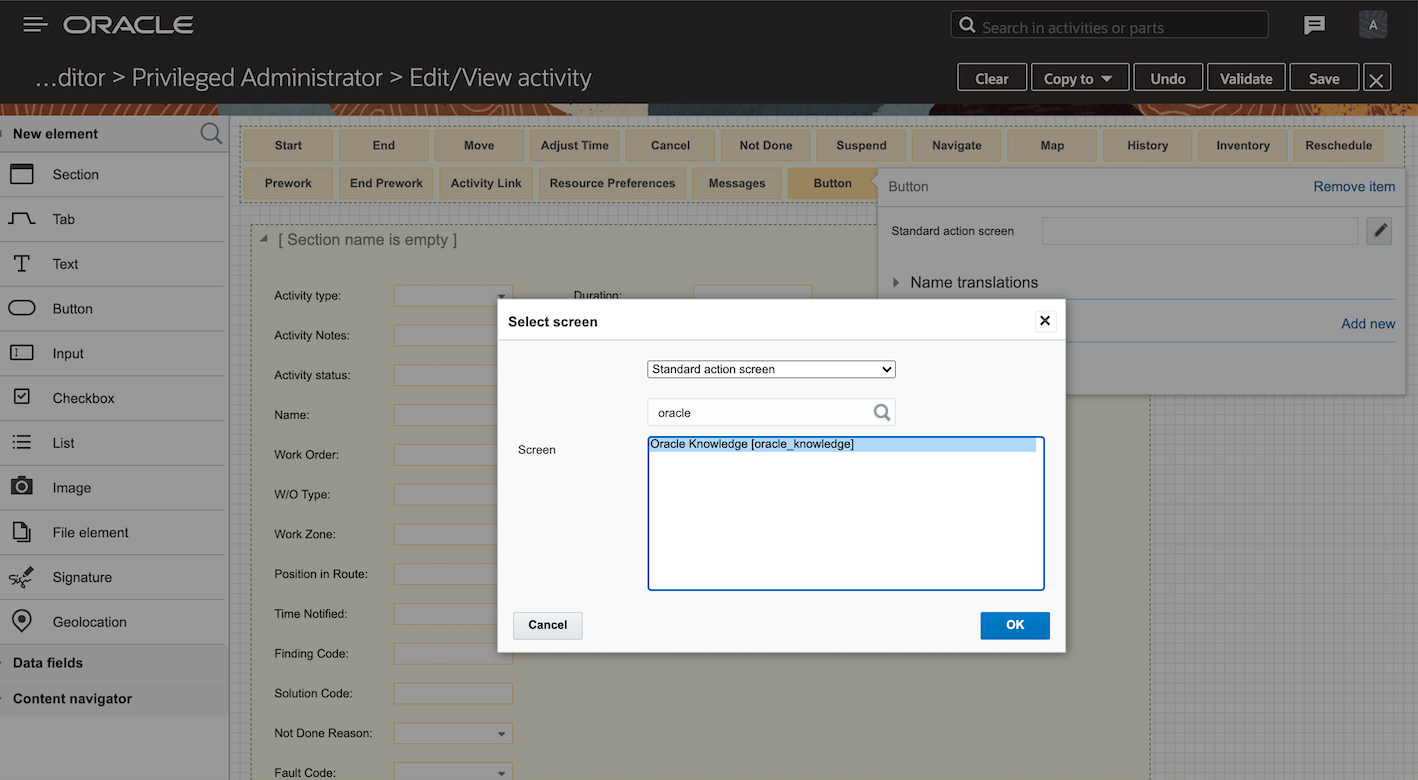Click the Adjust Time action button
1418x780 pixels.
575,145
